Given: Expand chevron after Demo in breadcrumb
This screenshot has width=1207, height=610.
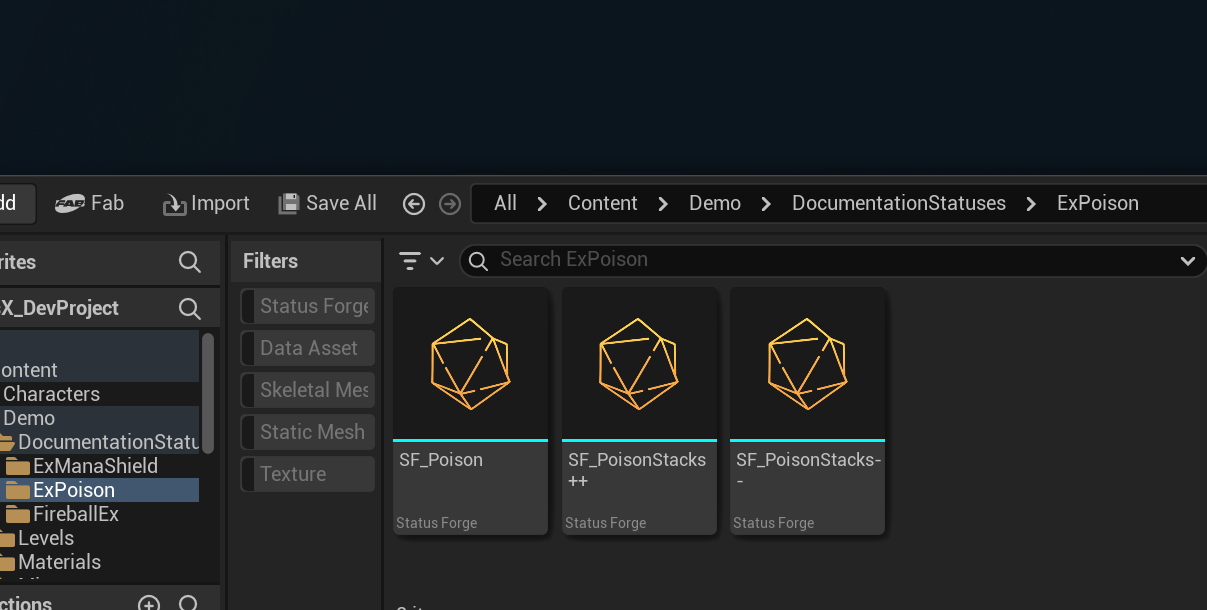Looking at the screenshot, I should coord(766,204).
